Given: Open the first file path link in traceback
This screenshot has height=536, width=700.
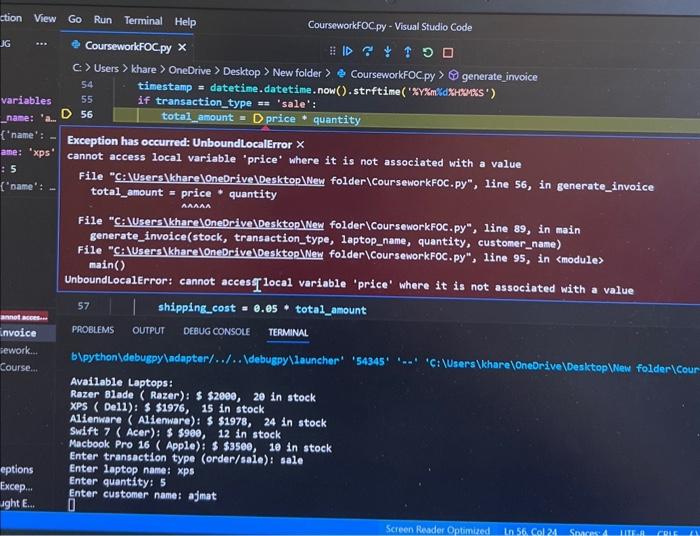Looking at the screenshot, I should click(x=219, y=178).
